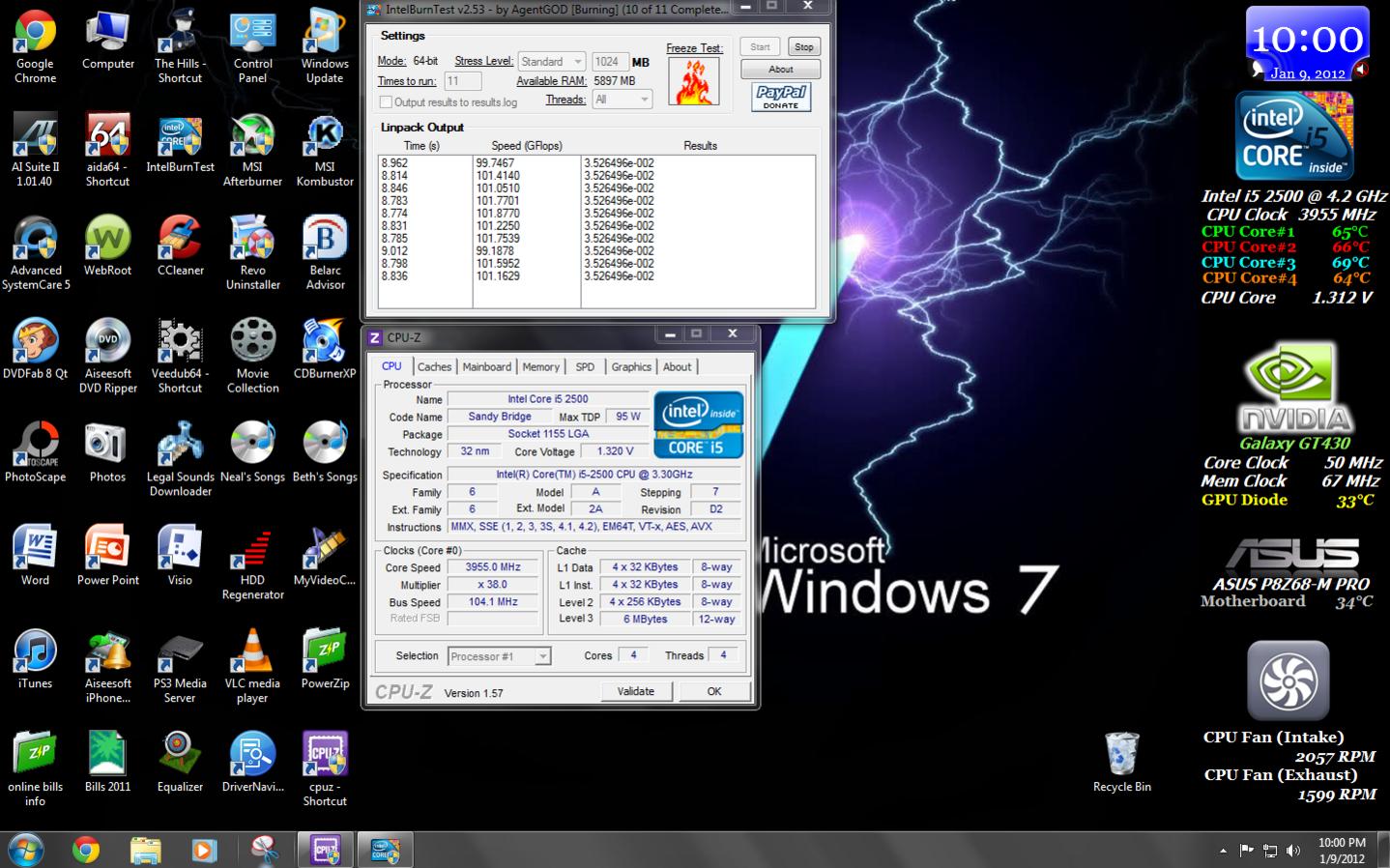Screen dimensions: 1390x868
Task: Click the Validate button in CPU-Z
Action: 636,691
